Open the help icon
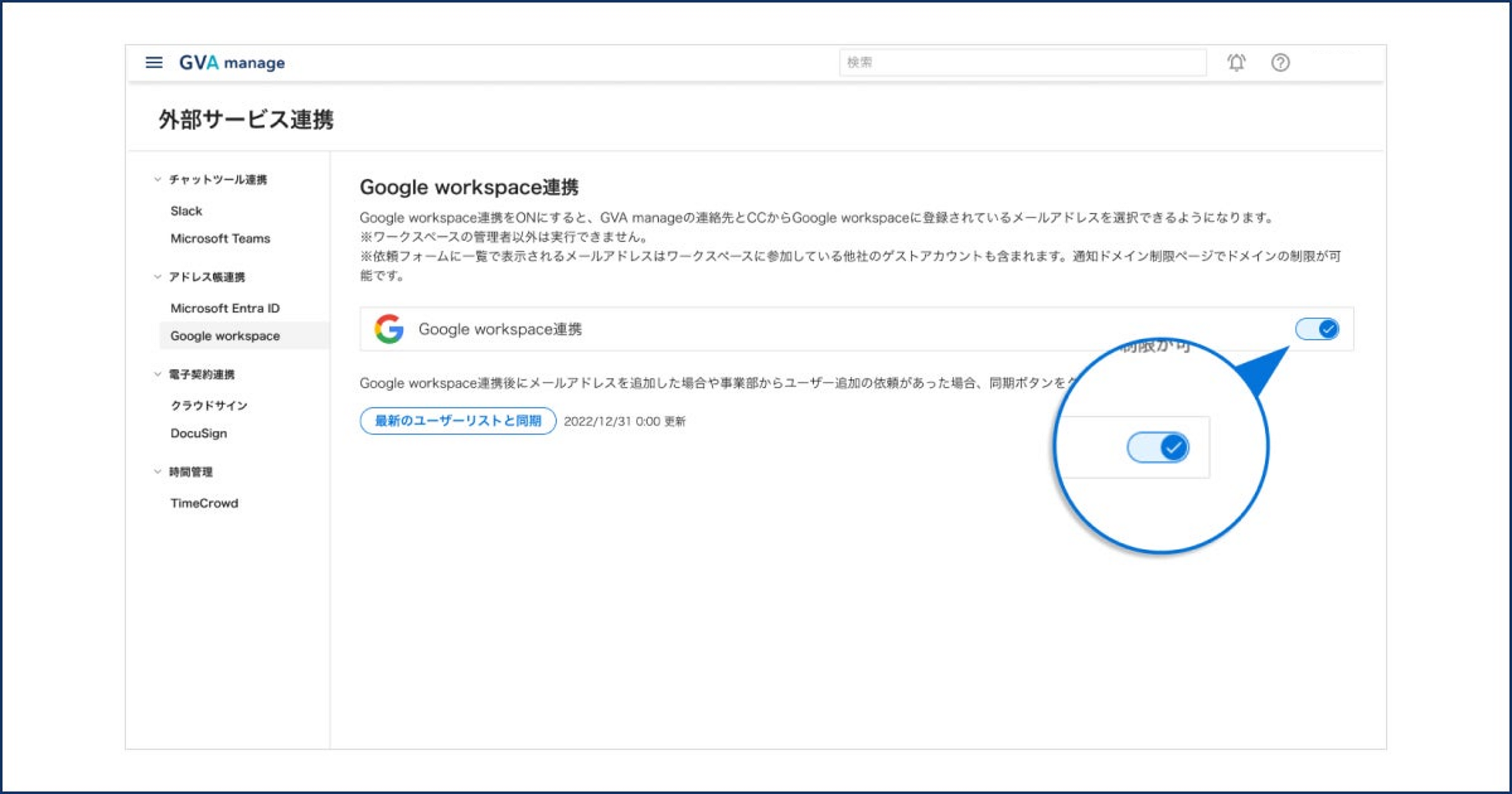The image size is (1512, 794). [1280, 62]
